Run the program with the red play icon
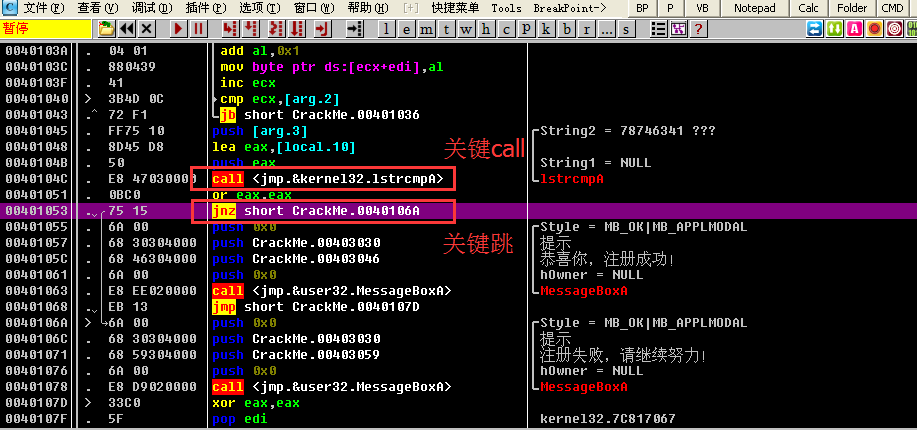This screenshot has height=430, width=917. pos(179,29)
